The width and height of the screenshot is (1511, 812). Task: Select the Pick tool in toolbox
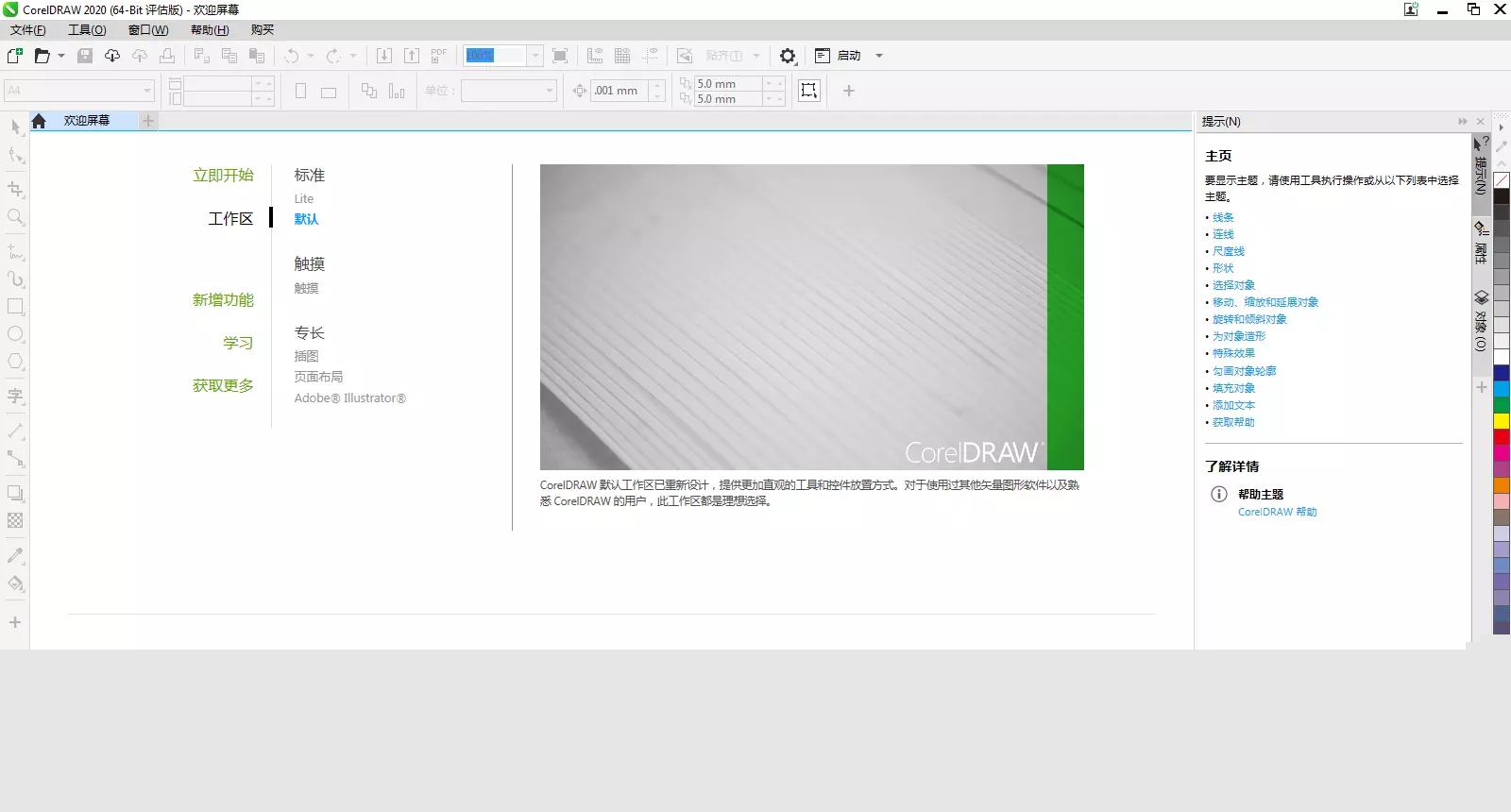click(x=15, y=127)
